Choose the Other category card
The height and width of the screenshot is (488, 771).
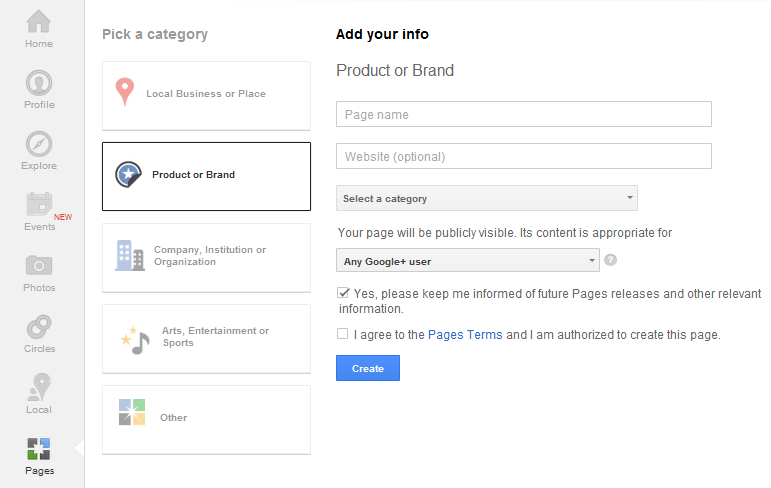coord(207,420)
